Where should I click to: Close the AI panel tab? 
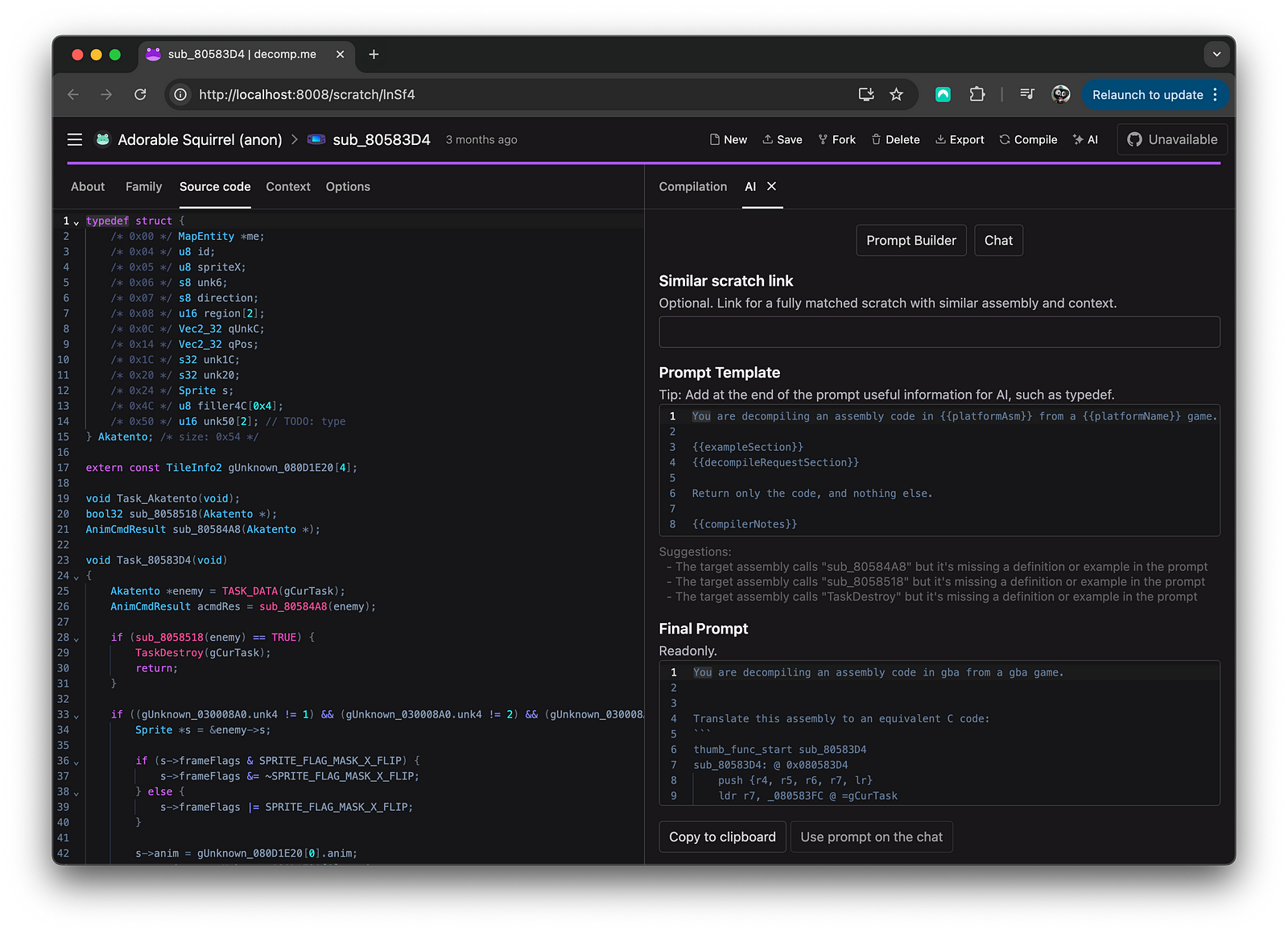coord(771,186)
